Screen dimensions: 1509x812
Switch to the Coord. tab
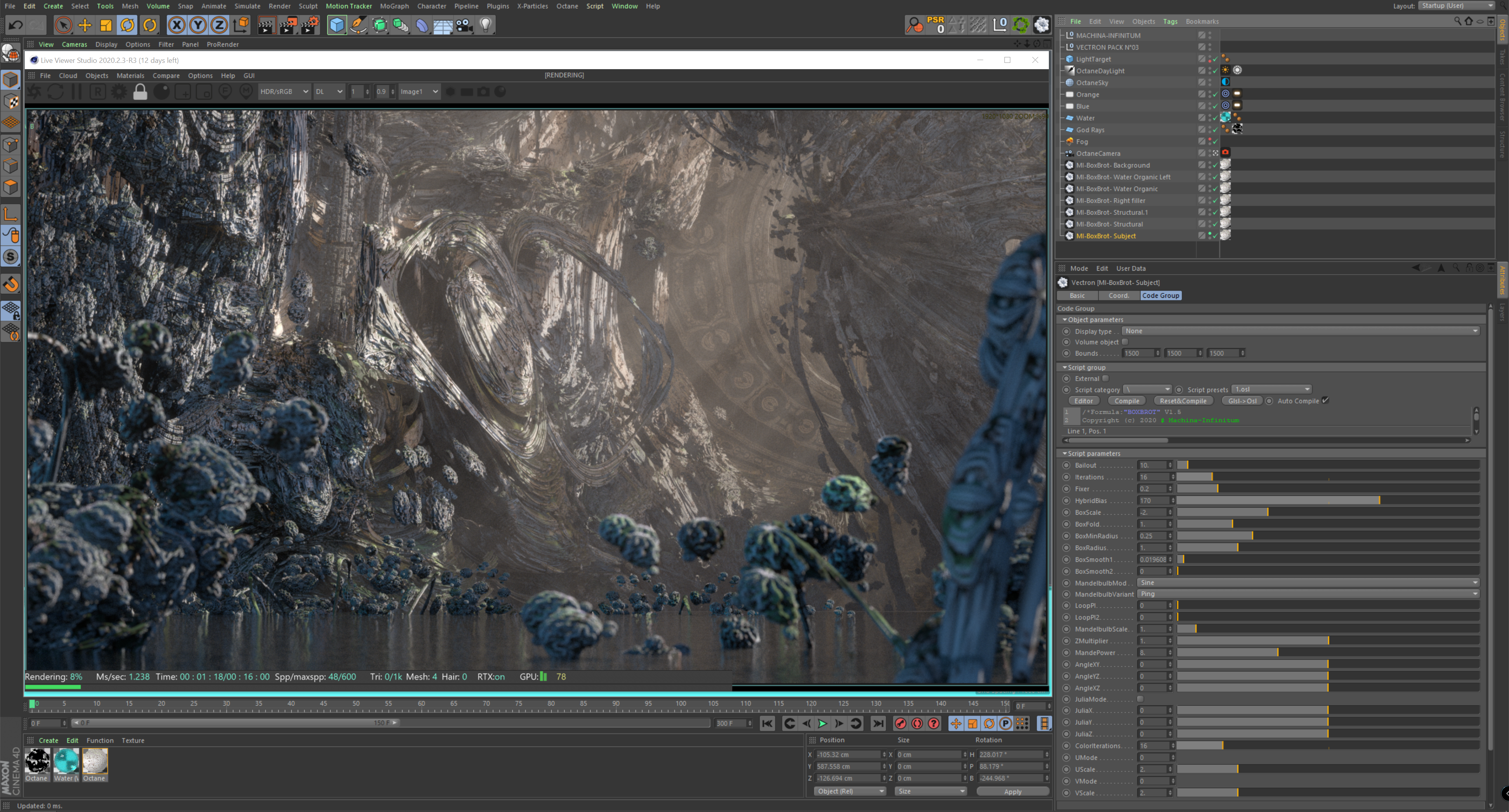coord(1118,296)
